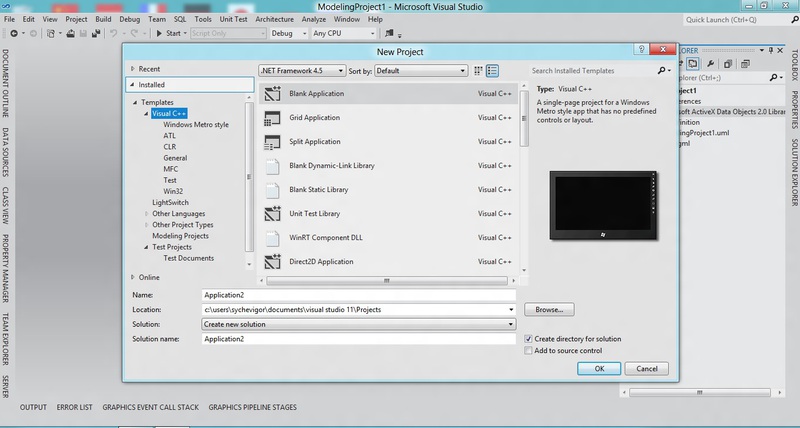Choose the Grid Application template icon

(273, 118)
